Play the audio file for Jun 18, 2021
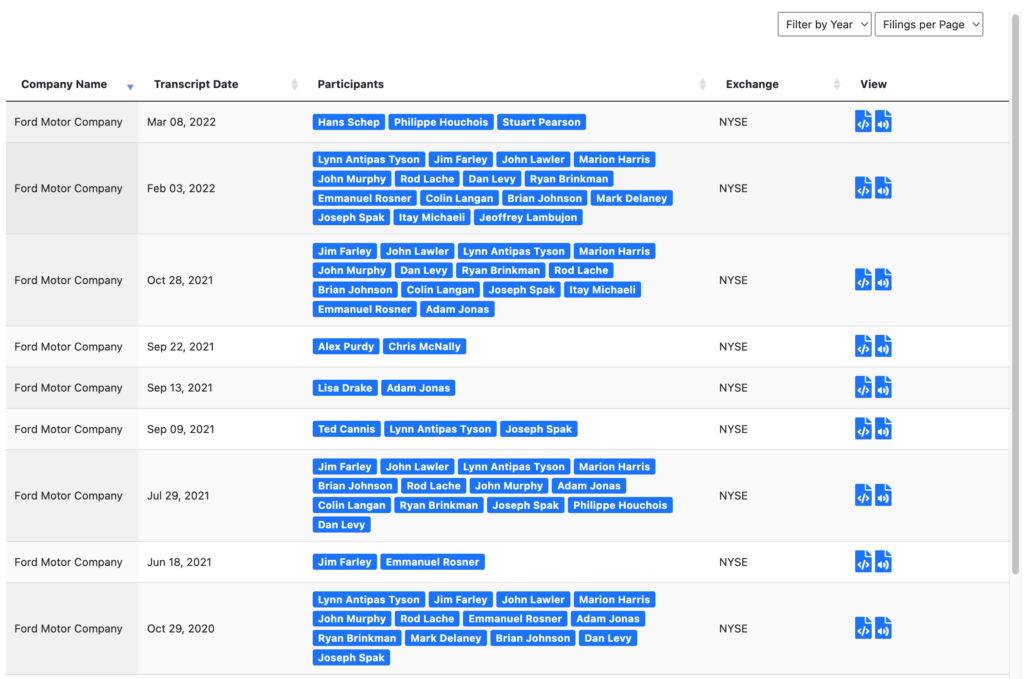 (x=883, y=561)
